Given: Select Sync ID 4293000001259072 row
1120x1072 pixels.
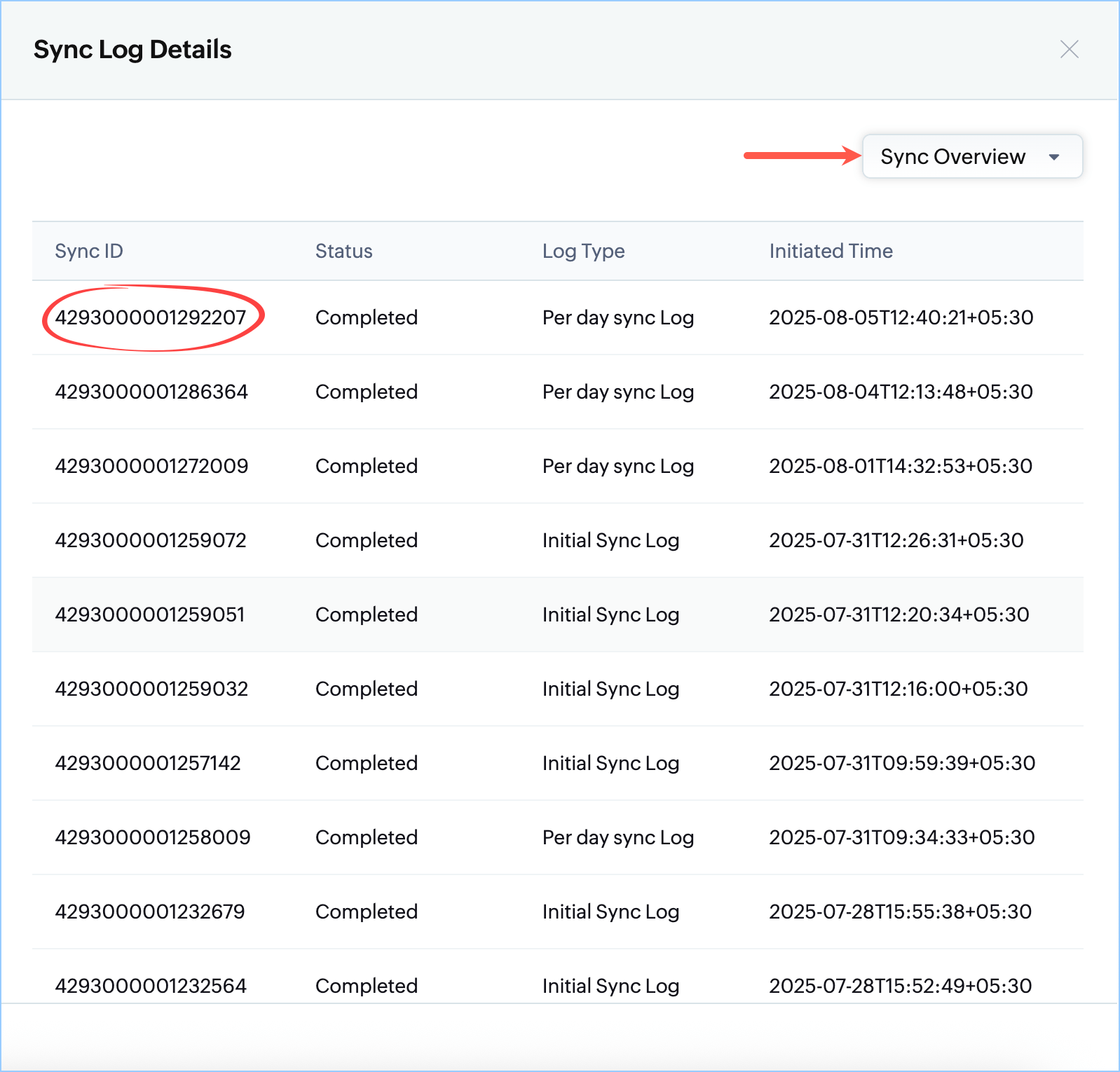Looking at the screenshot, I should pyautogui.click(x=151, y=541).
